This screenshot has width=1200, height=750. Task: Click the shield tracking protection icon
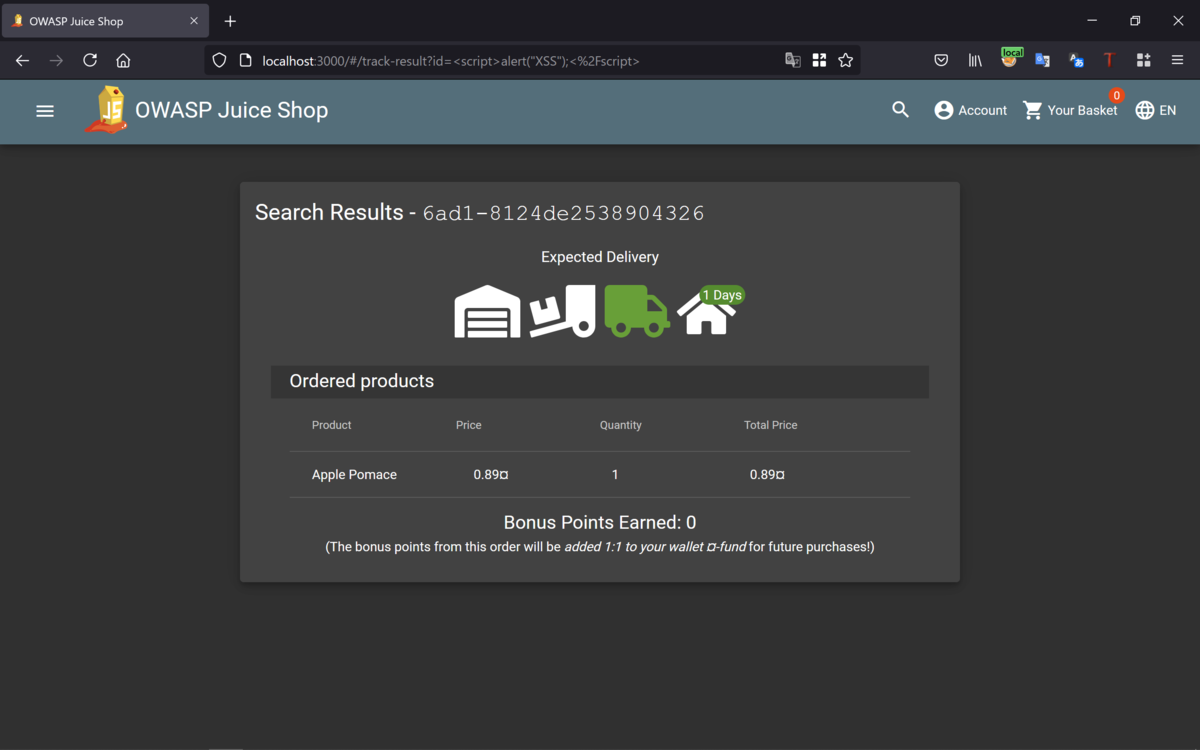coord(219,60)
